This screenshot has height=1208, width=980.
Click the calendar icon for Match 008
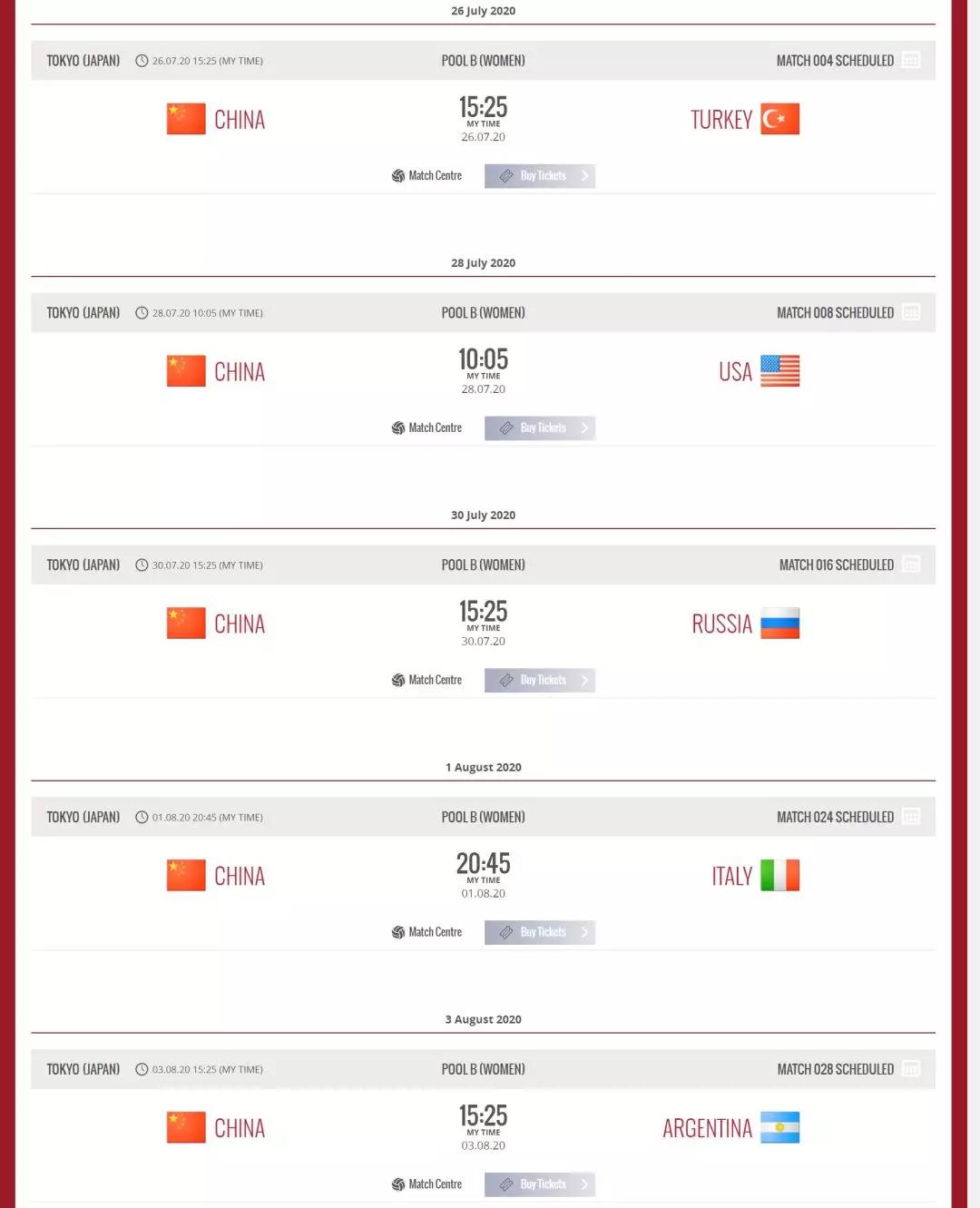(x=911, y=312)
